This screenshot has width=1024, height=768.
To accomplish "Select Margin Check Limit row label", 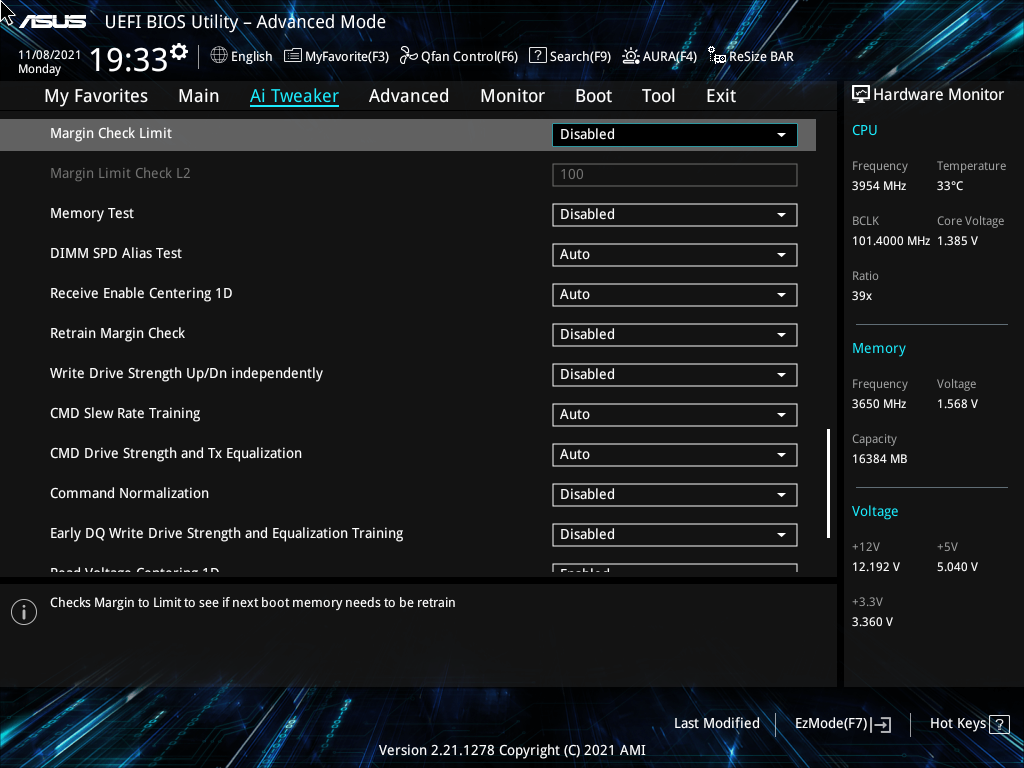I will (111, 133).
